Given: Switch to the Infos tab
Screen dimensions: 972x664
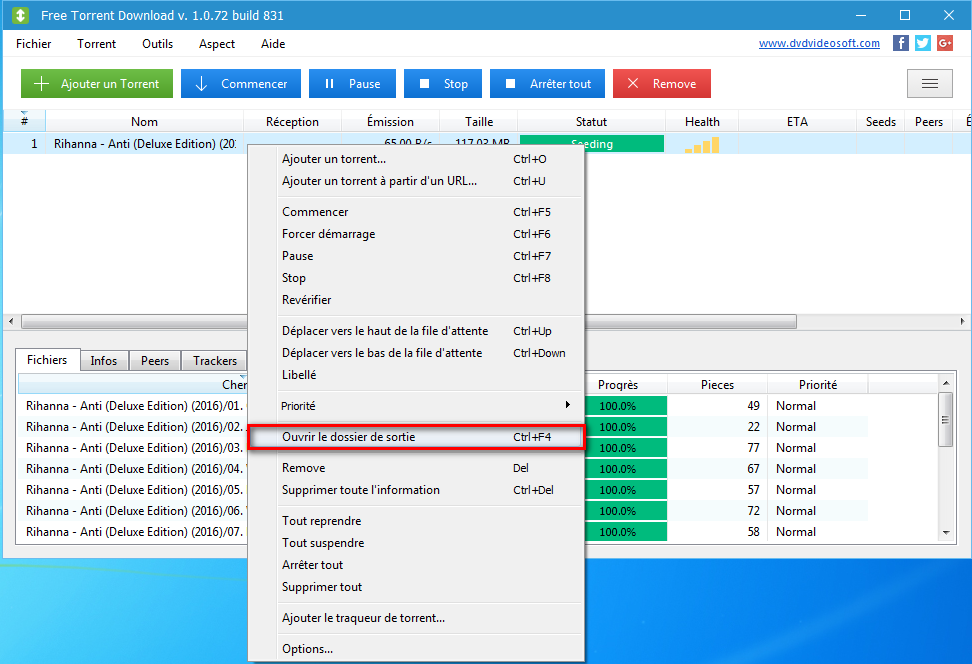Looking at the screenshot, I should 104,361.
